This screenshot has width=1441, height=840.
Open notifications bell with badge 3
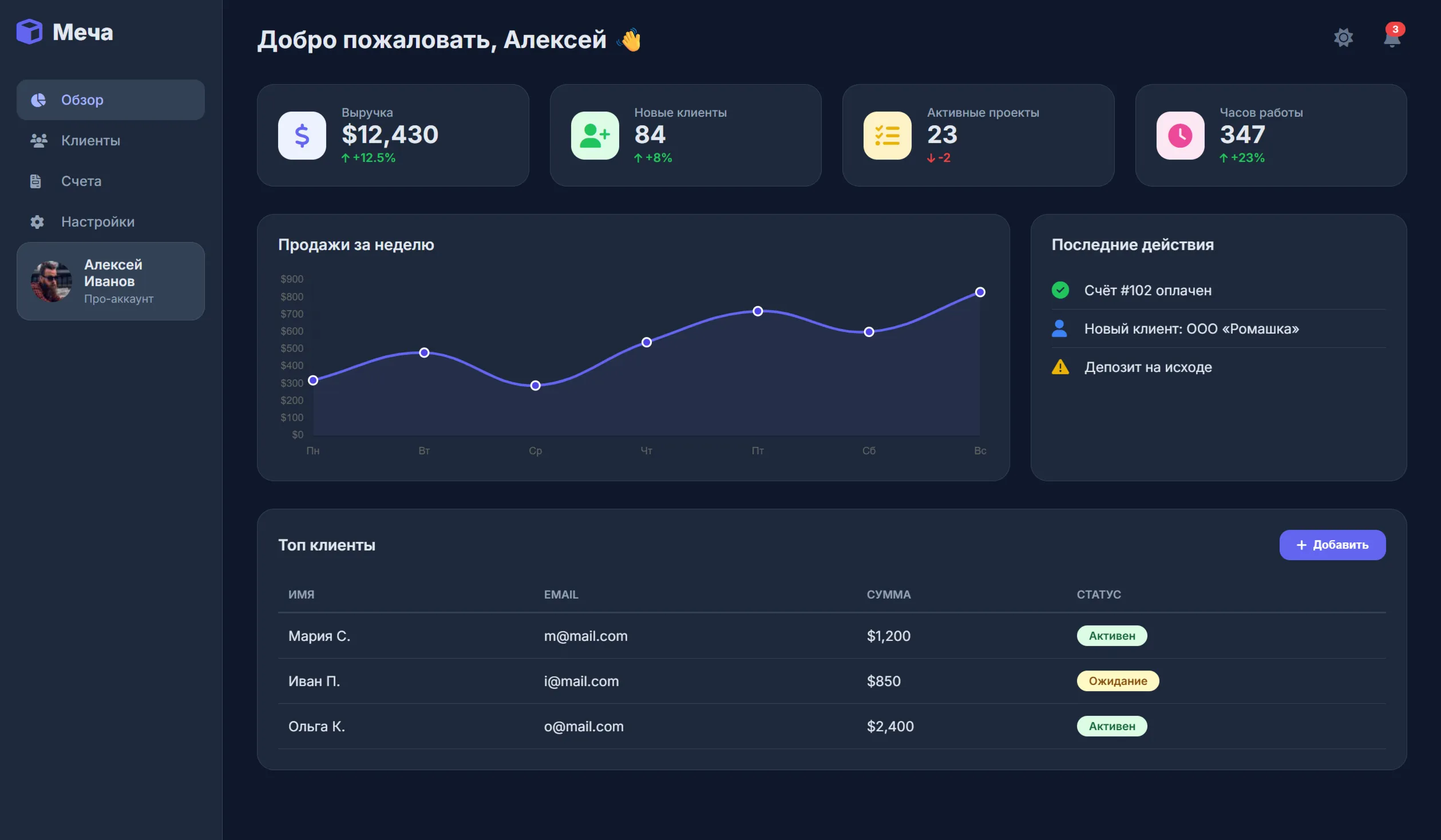click(x=1392, y=37)
